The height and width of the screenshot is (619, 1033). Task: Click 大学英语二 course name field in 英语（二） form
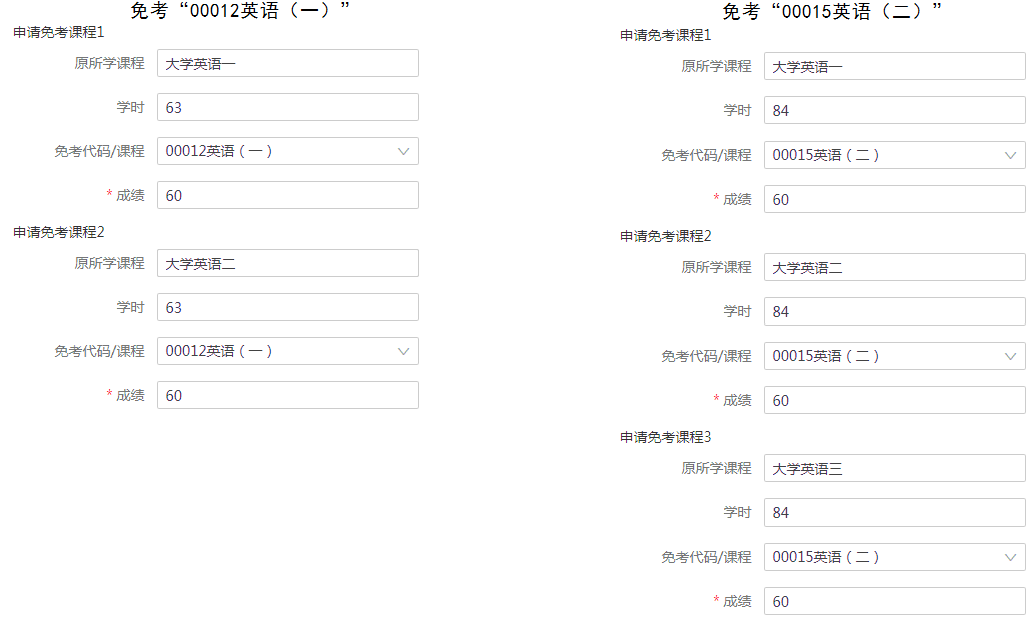pyautogui.click(x=894, y=267)
